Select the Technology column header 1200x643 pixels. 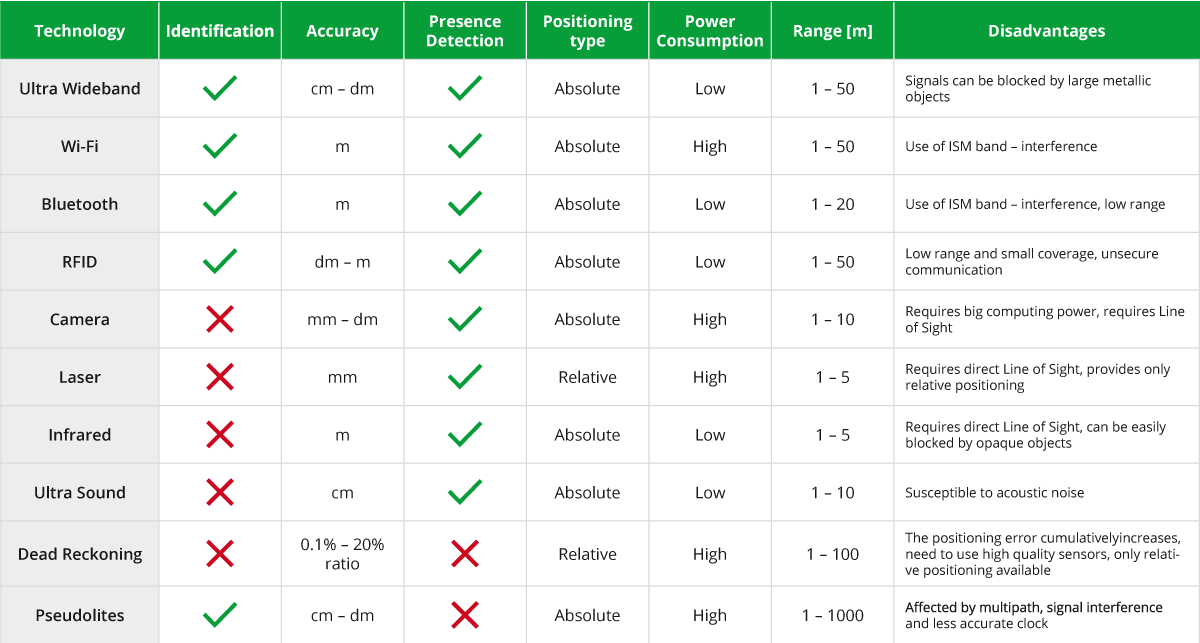pyautogui.click(x=80, y=30)
